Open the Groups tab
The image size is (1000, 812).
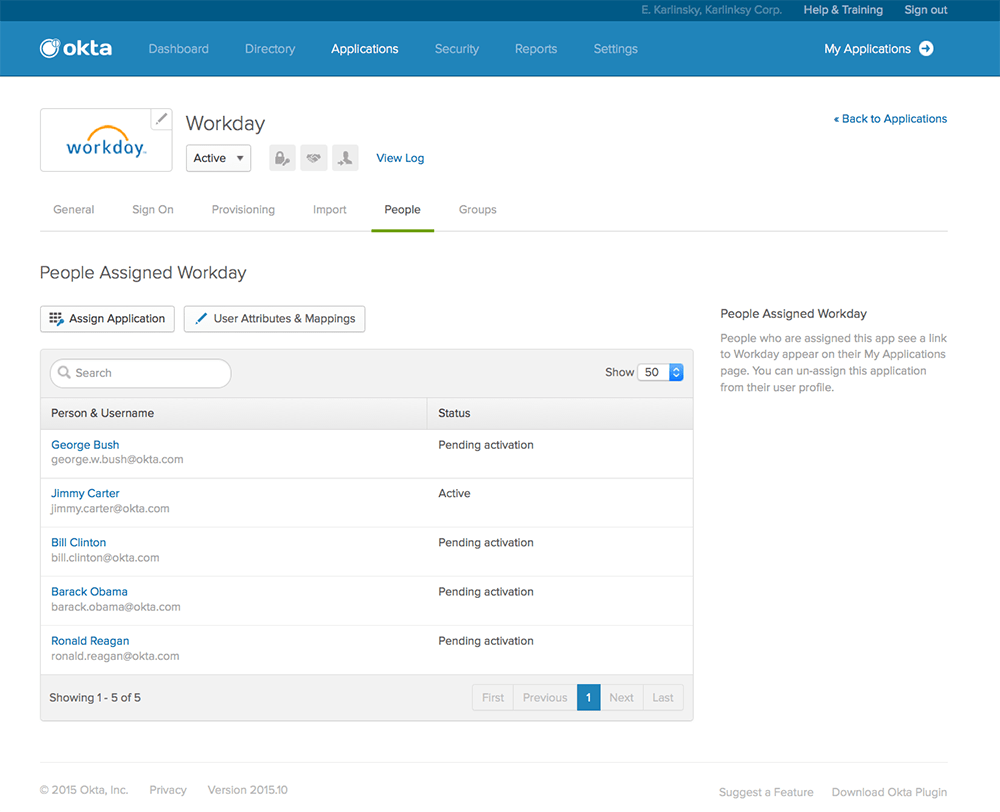pos(477,210)
